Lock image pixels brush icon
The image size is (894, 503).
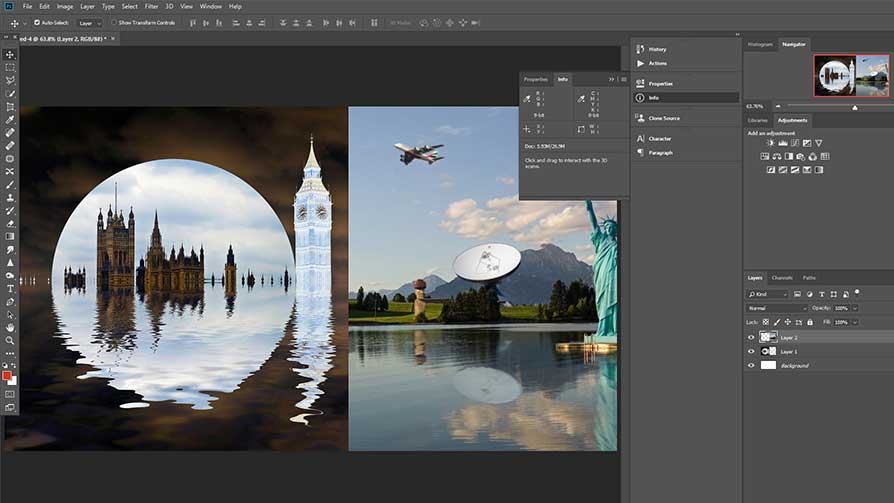click(777, 322)
